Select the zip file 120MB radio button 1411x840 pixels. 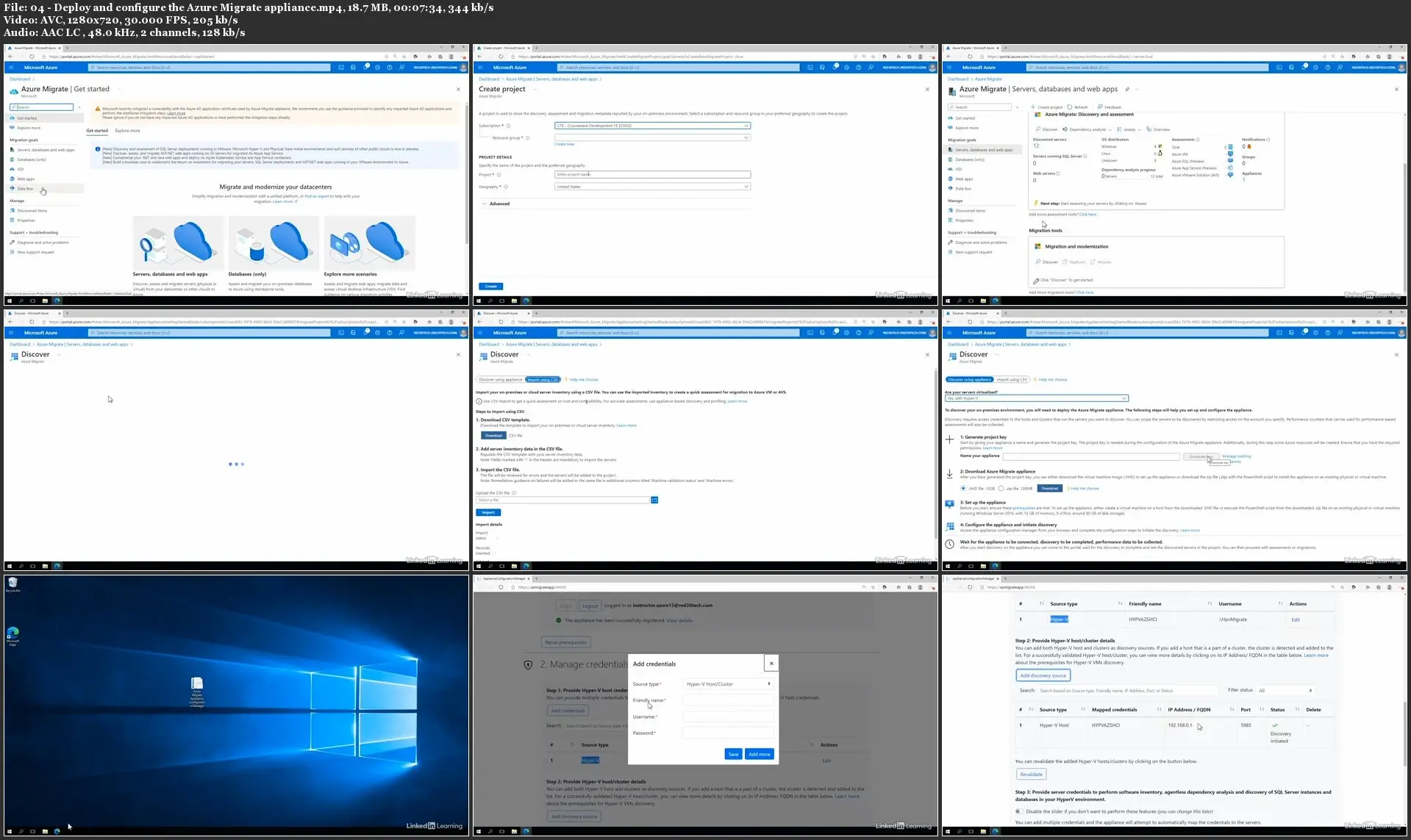pyautogui.click(x=1001, y=488)
